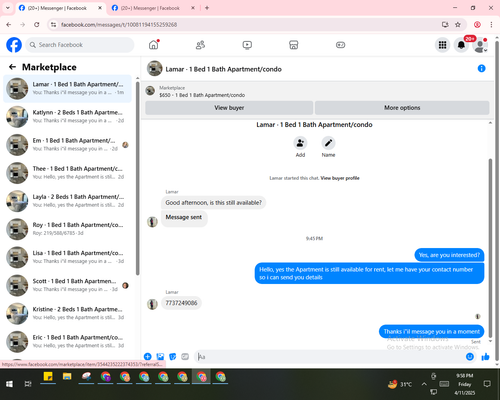Open the Gaming icon in top navigation
The width and height of the screenshot is (500, 400).
[340, 45]
